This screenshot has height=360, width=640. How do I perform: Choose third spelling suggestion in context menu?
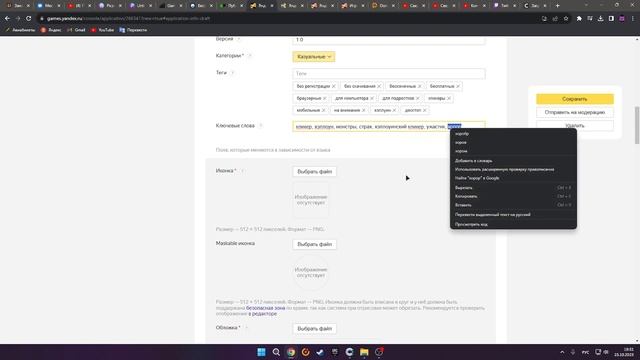(513, 151)
